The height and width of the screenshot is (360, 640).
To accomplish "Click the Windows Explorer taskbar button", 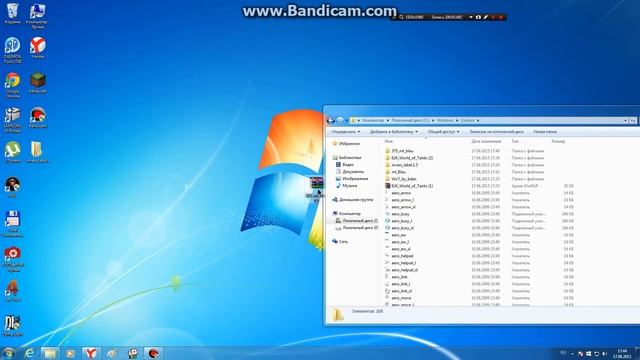I will tap(49, 353).
